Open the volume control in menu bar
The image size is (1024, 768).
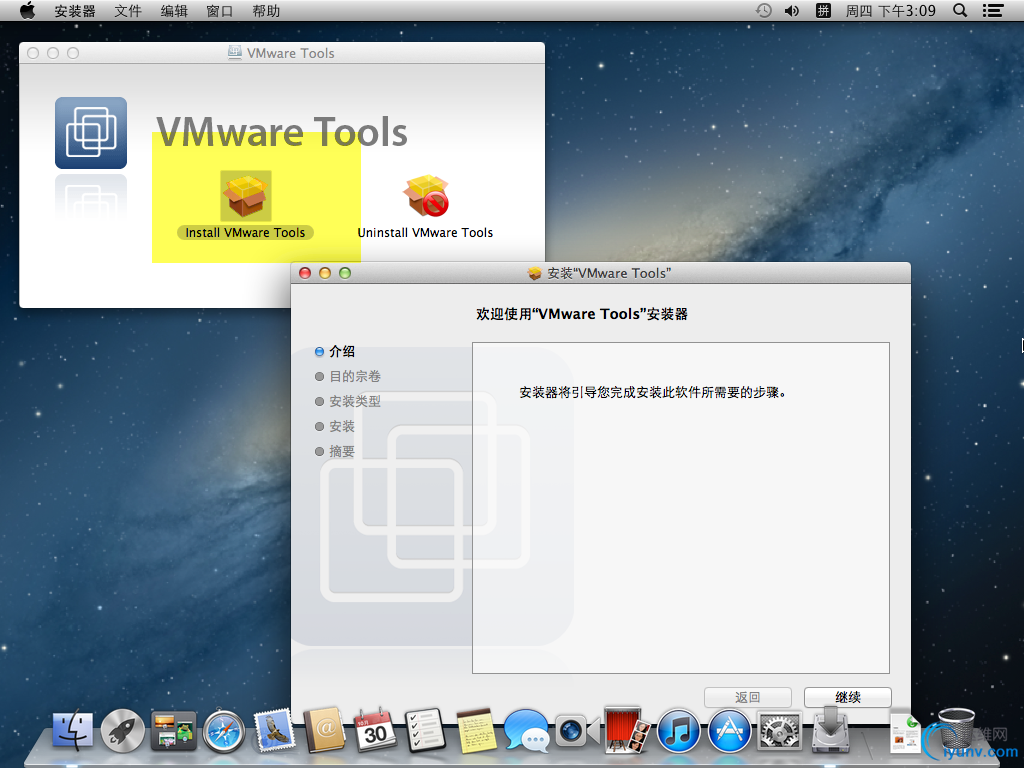coord(792,10)
